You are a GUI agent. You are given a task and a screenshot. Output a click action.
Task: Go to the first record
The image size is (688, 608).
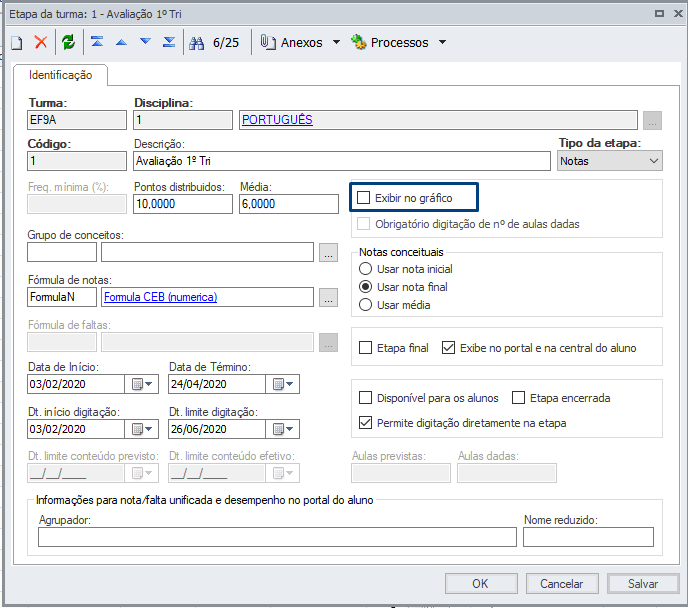97,43
